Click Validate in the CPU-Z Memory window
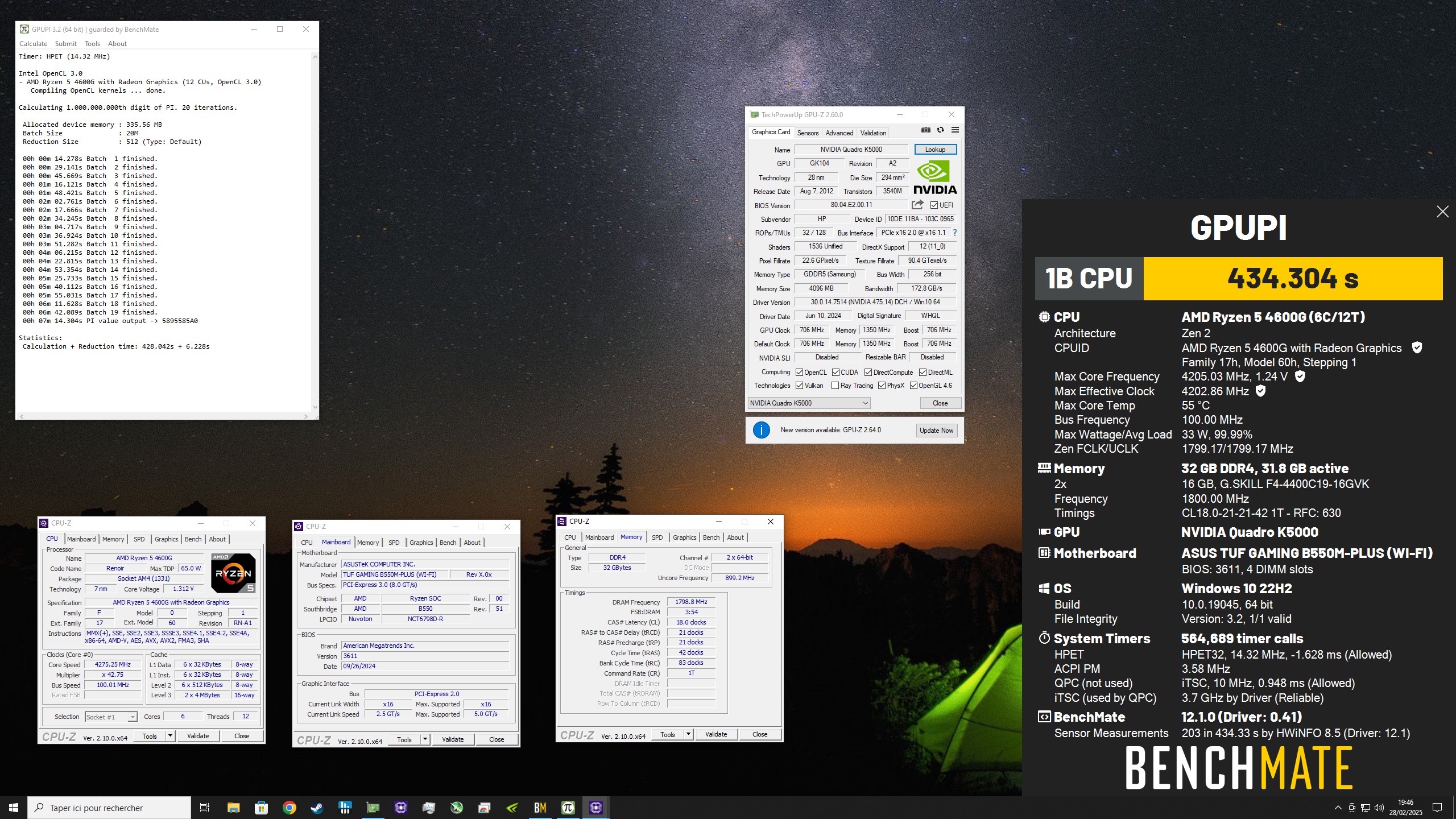1456x819 pixels. click(716, 734)
